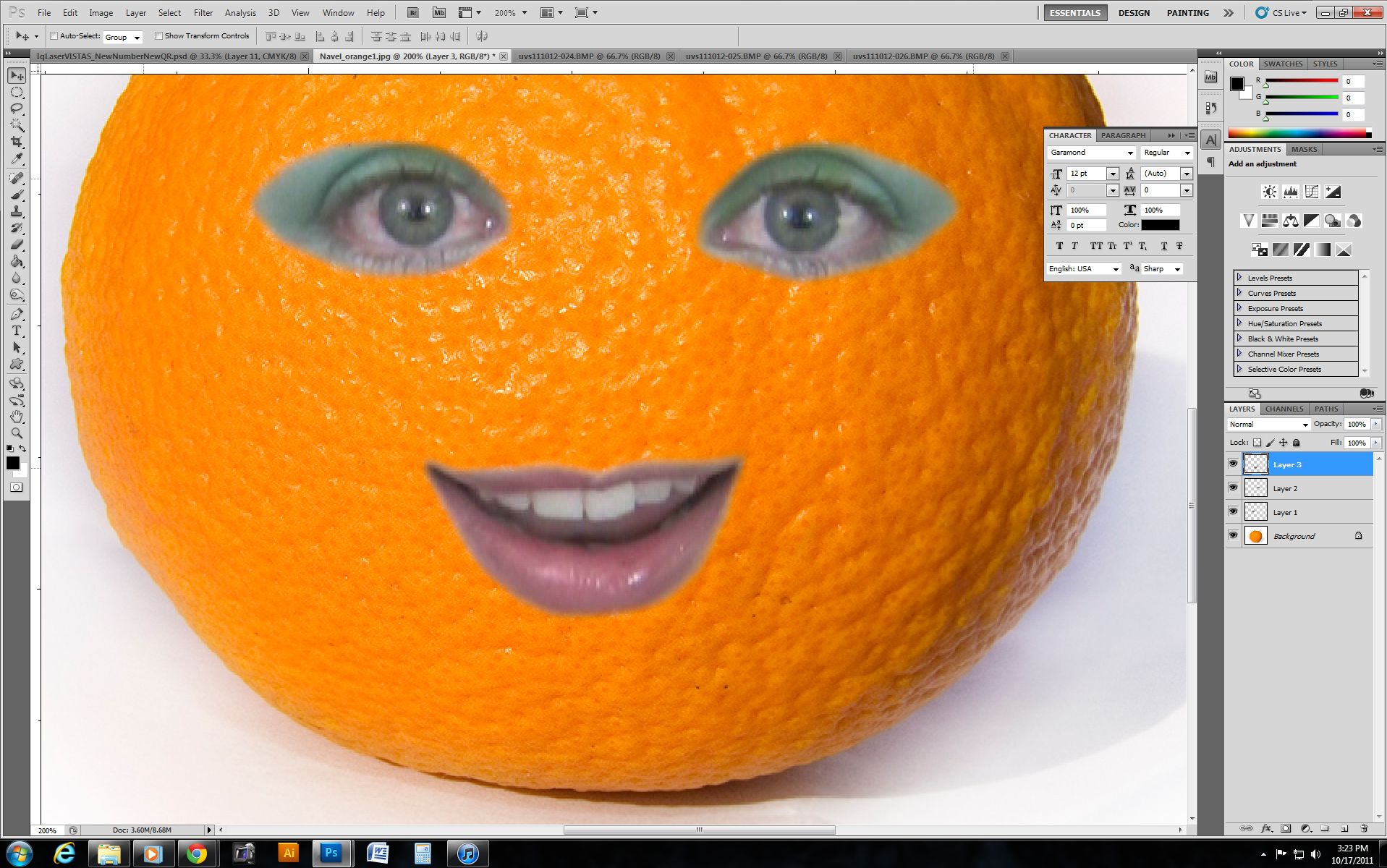The height and width of the screenshot is (868, 1387).
Task: Enable the Auto-Select checkbox
Action: 54,35
